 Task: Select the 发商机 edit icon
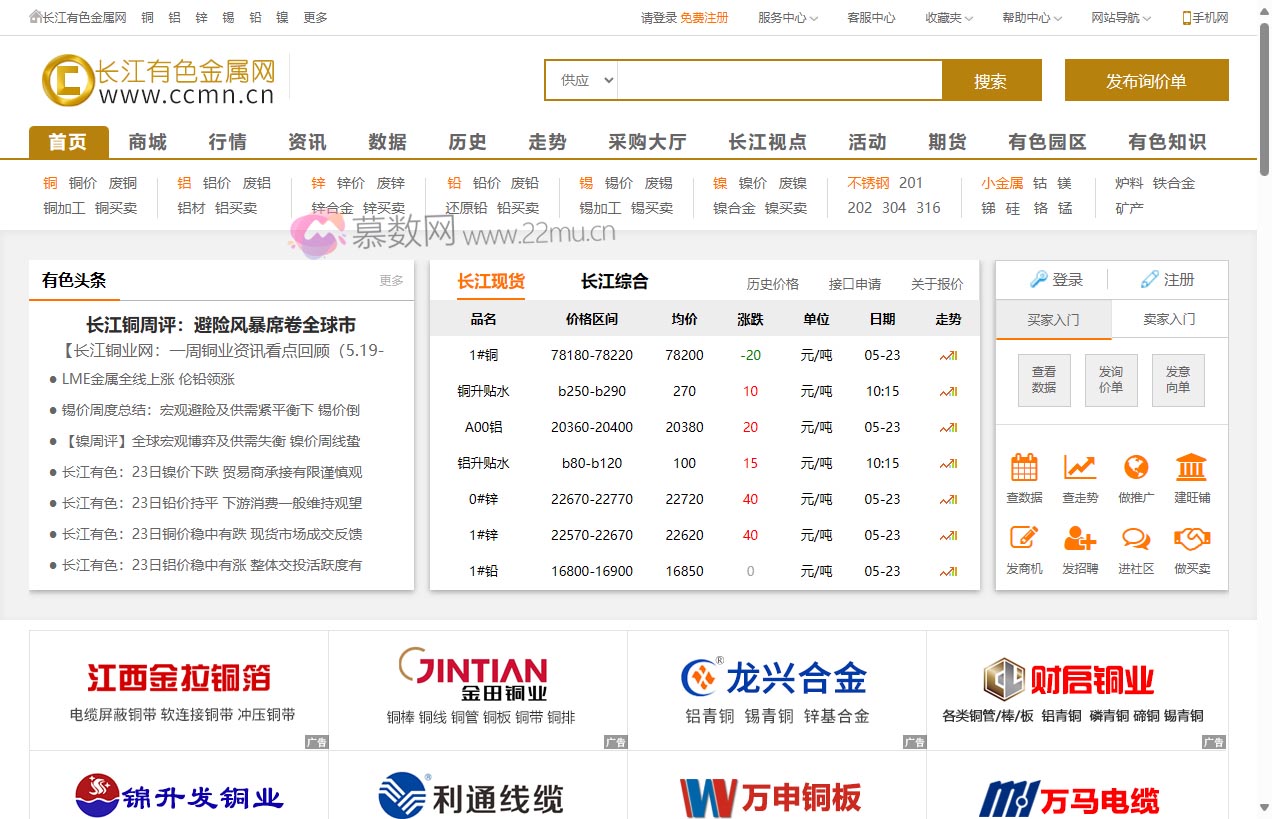(1023, 540)
